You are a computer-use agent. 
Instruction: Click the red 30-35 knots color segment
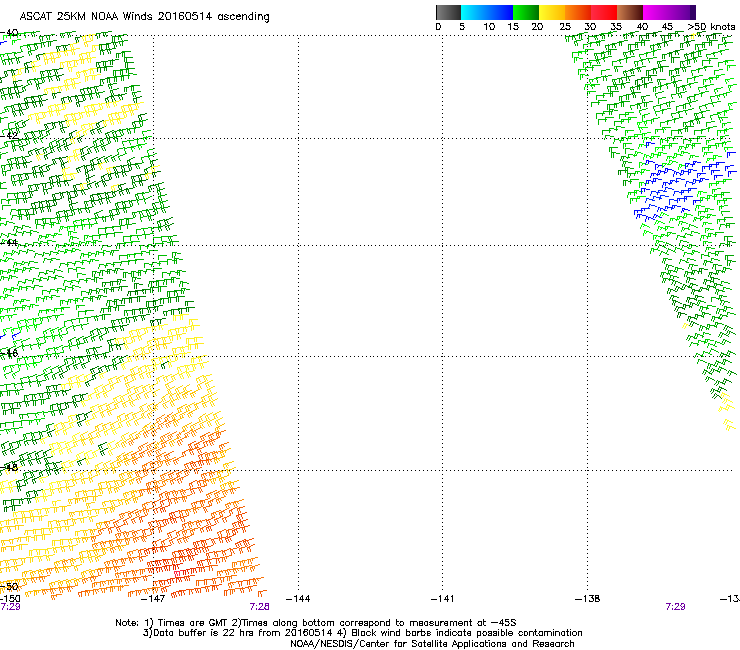604,12
